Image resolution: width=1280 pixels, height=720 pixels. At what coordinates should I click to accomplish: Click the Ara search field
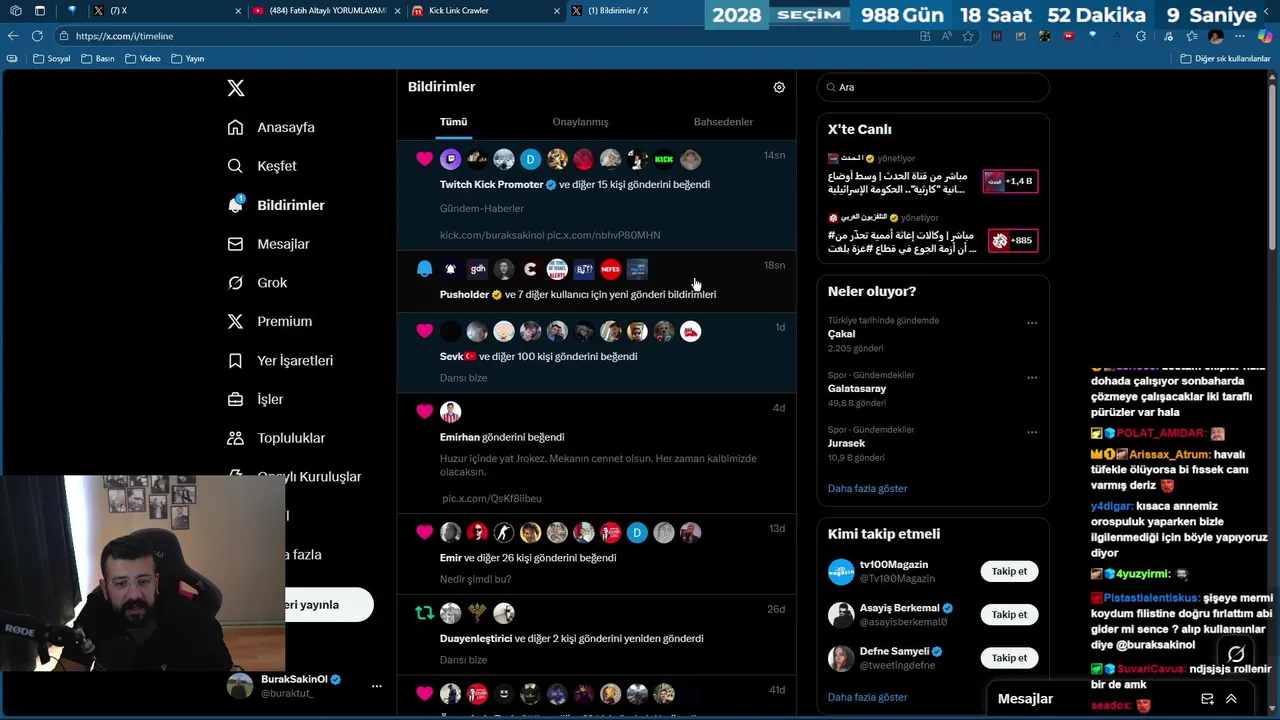(x=933, y=87)
